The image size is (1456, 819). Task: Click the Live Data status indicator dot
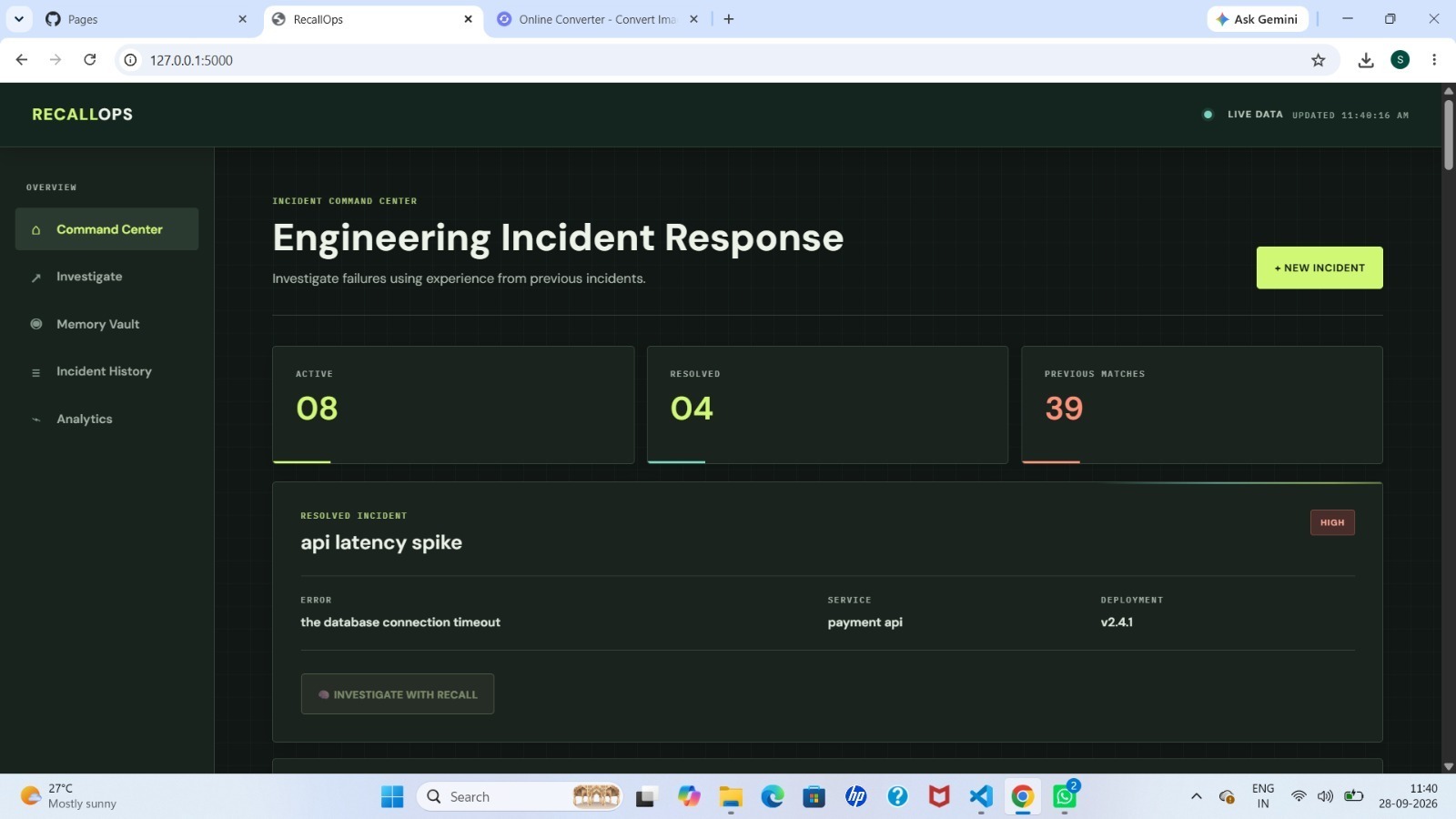pos(1208,115)
